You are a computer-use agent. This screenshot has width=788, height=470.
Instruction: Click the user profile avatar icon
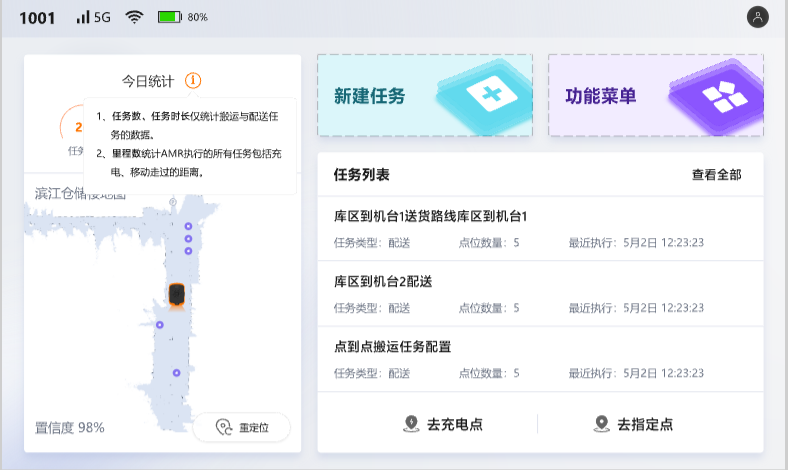pyautogui.click(x=758, y=17)
